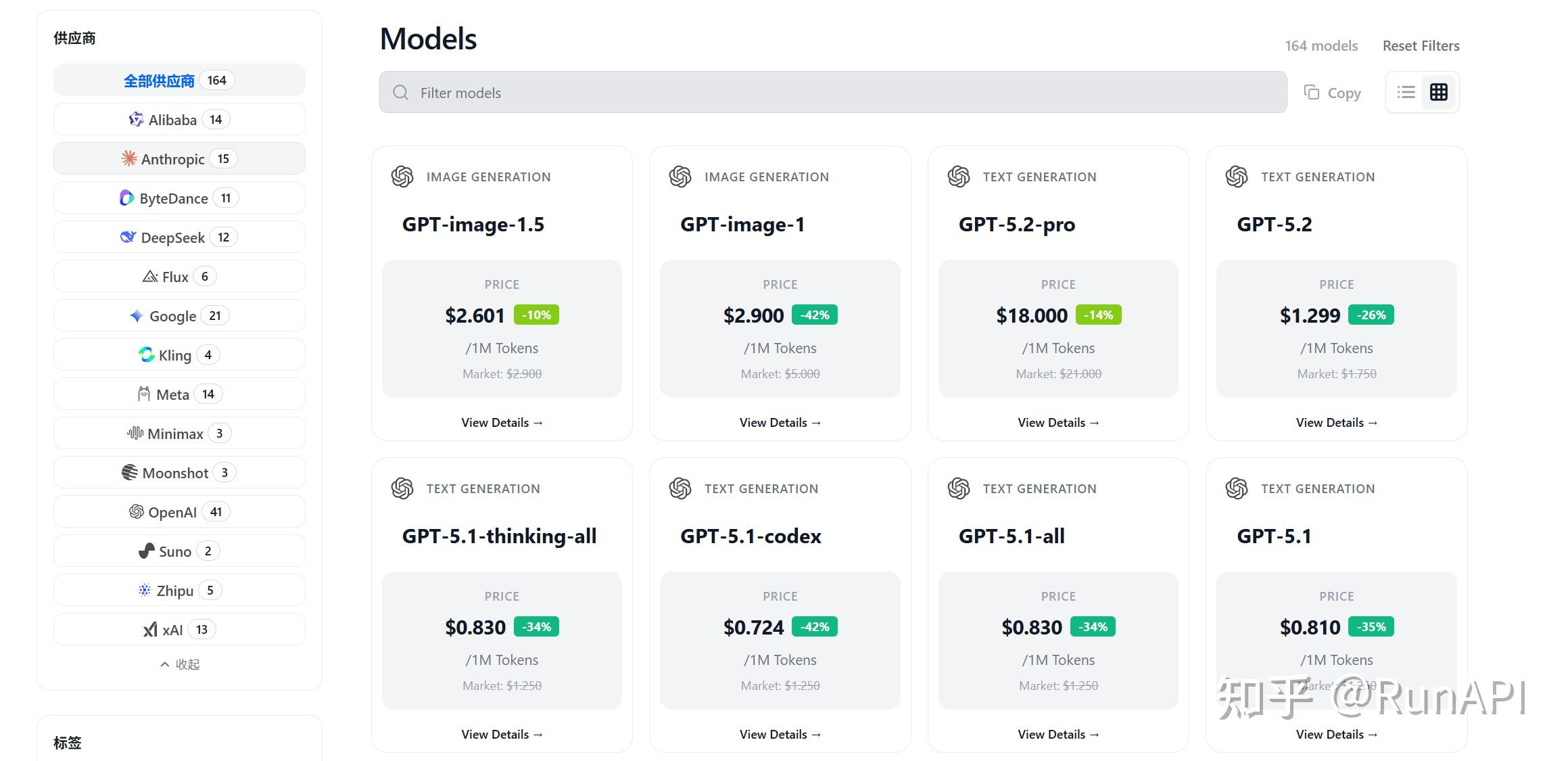Switch to grid view layout
This screenshot has height=761, width=1568.
point(1439,92)
